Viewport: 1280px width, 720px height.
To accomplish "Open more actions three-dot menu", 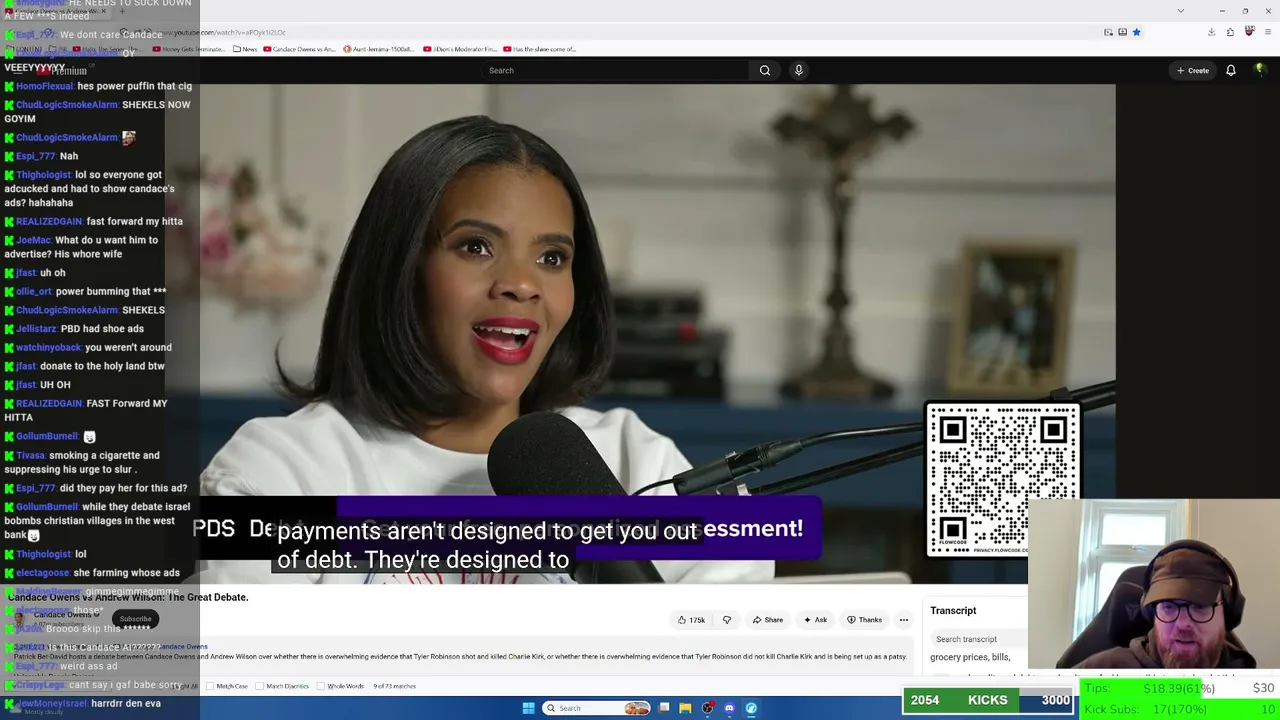I will click(904, 620).
